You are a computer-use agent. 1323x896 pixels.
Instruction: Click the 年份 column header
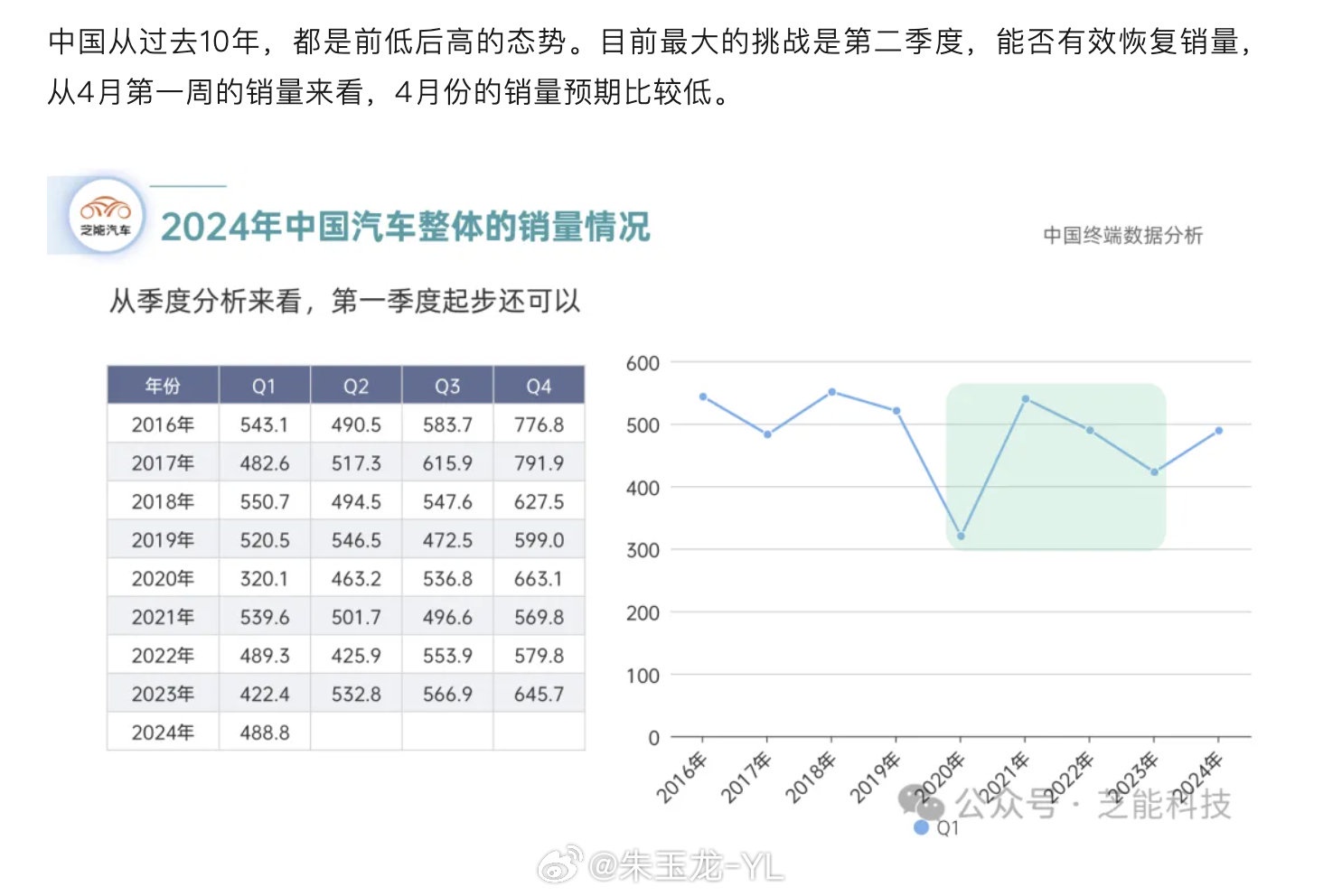(x=163, y=386)
